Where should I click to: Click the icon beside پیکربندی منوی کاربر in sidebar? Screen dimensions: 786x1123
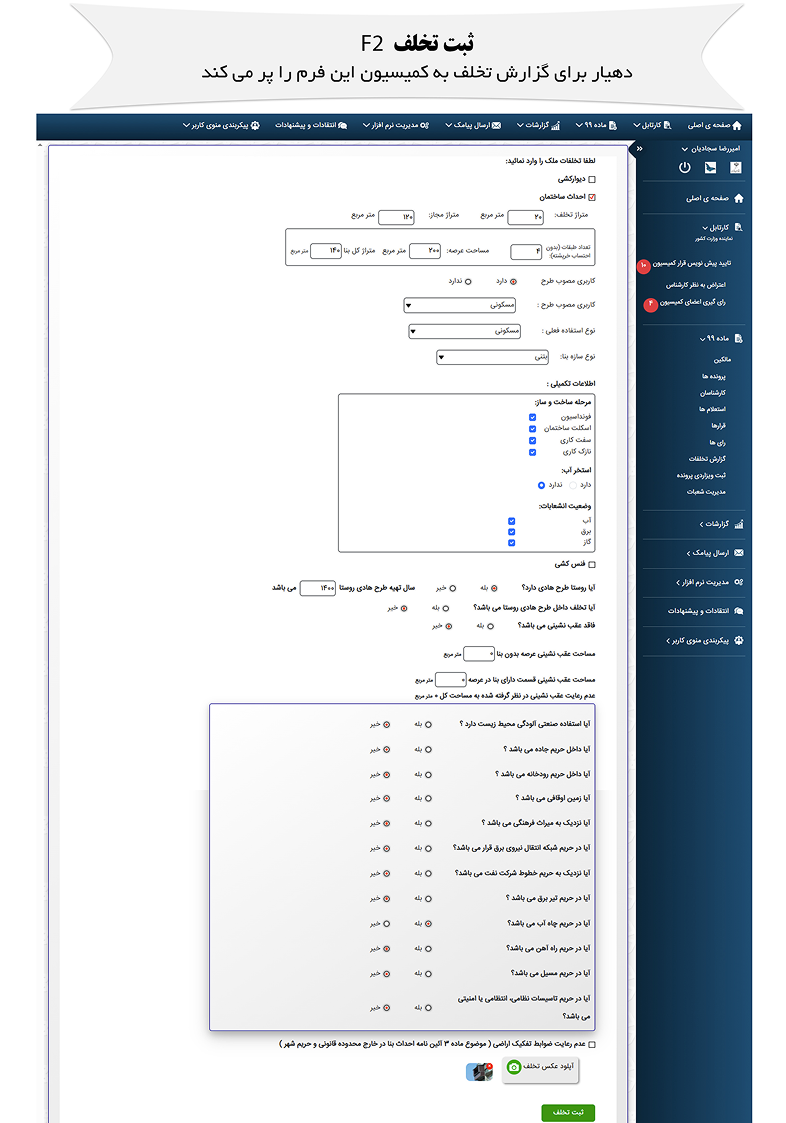[x=739, y=639]
